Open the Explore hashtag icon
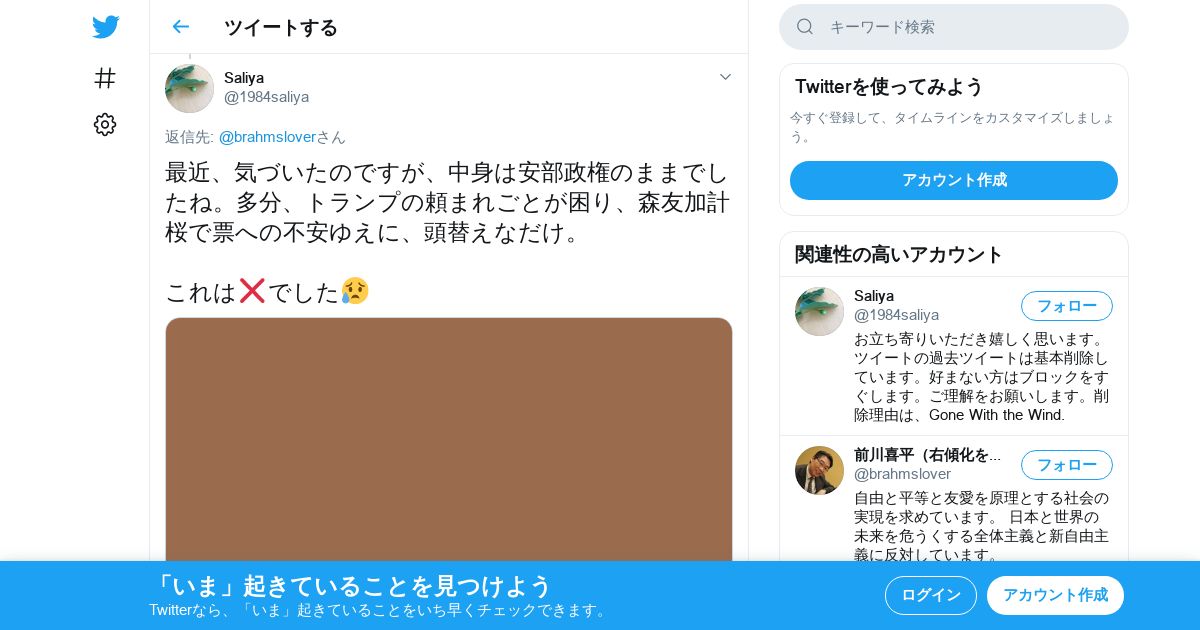Screen dimensions: 1200x630 click(x=105, y=78)
